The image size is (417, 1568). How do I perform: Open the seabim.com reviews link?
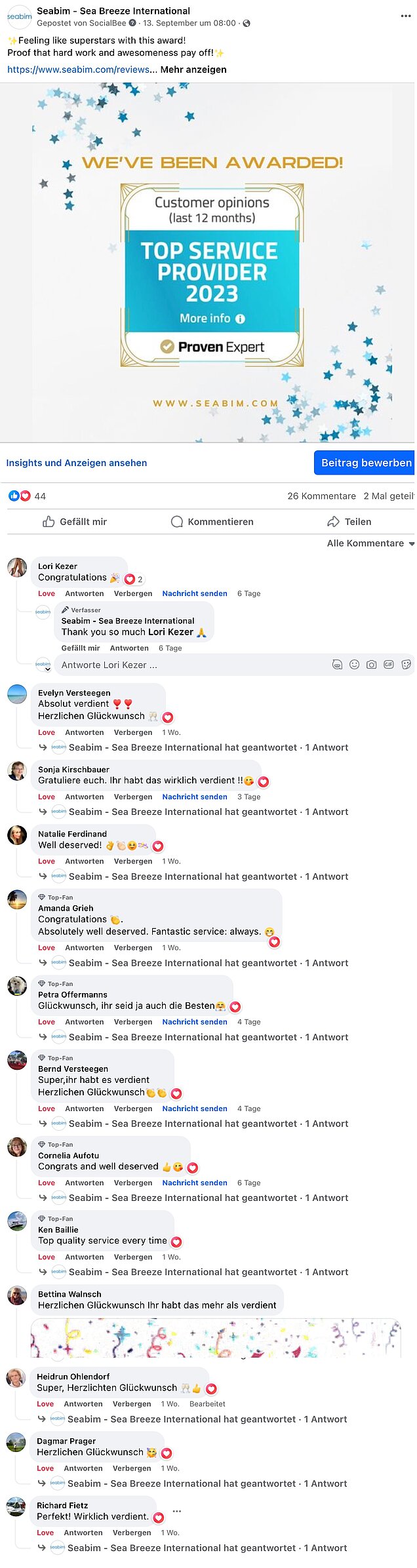point(78,69)
